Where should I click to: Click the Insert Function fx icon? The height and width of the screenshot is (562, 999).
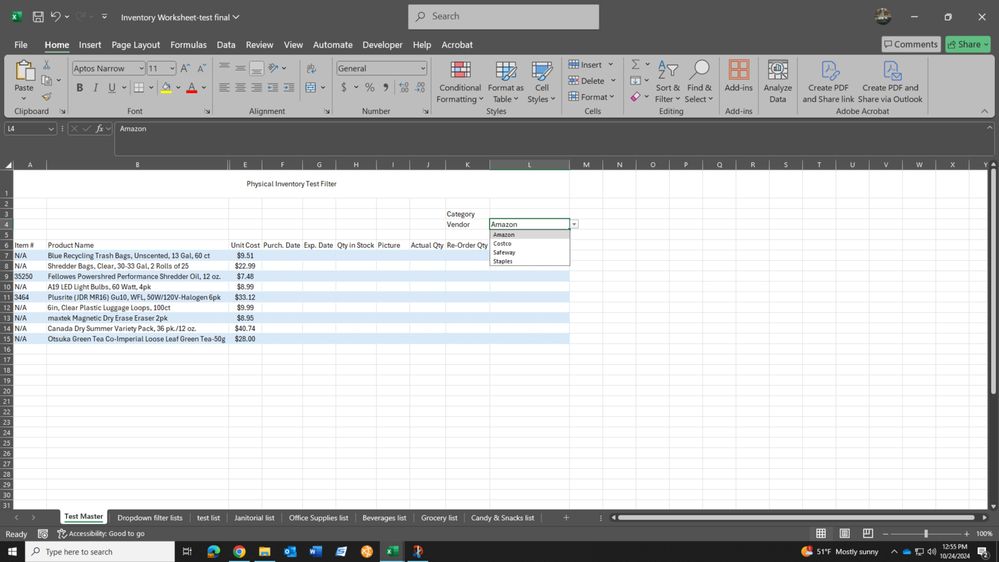pyautogui.click(x=99, y=129)
